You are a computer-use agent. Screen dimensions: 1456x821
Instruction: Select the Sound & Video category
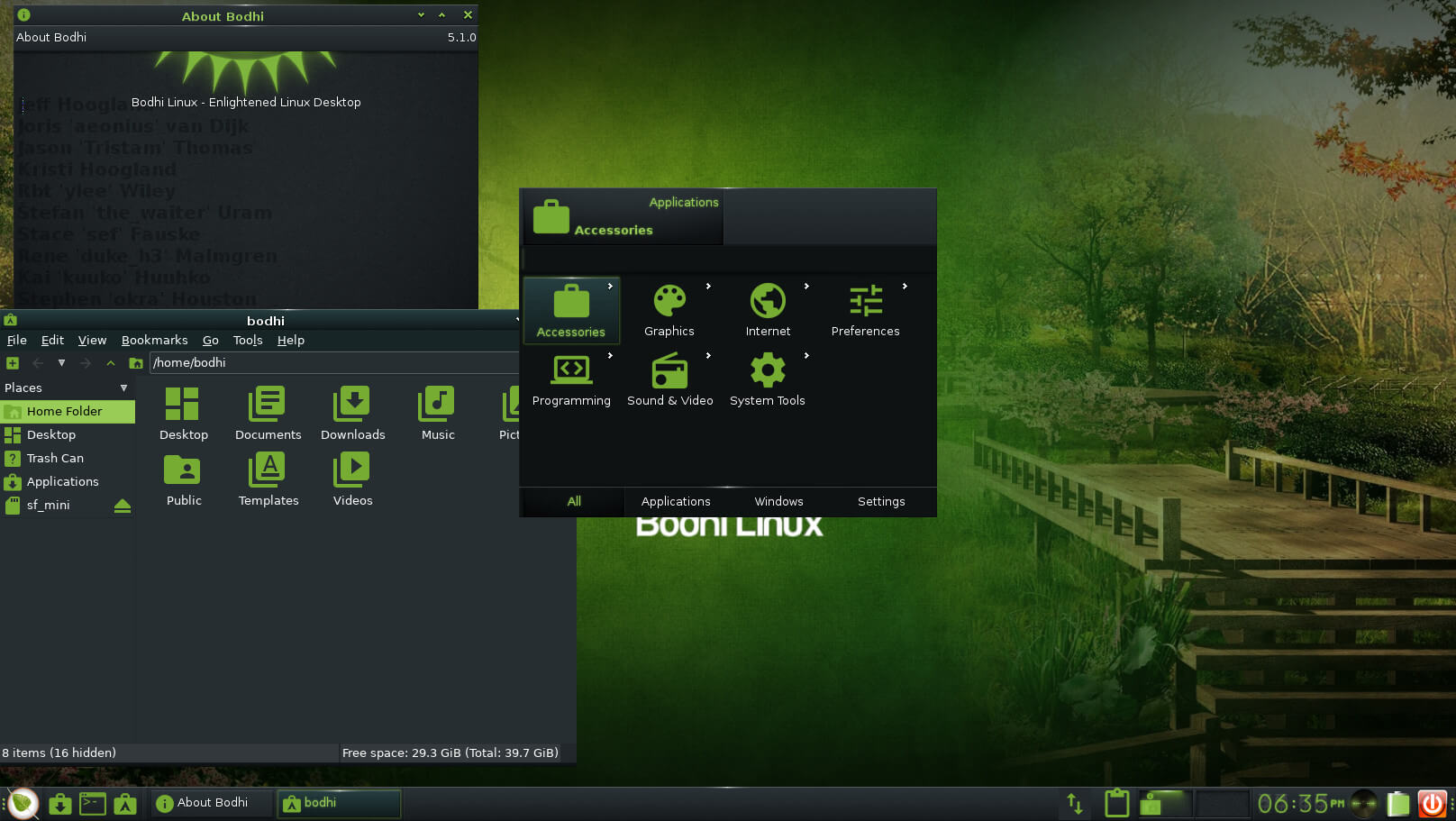669,371
